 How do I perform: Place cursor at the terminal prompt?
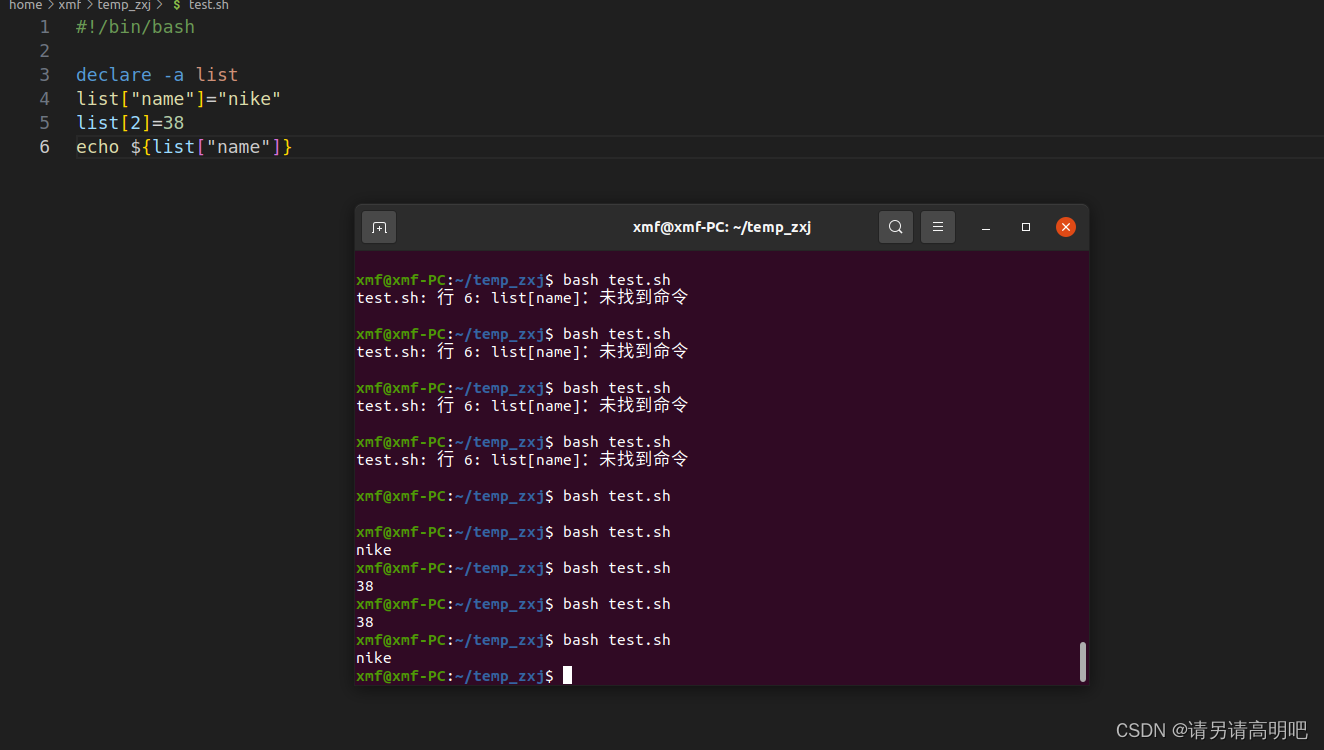[567, 675]
